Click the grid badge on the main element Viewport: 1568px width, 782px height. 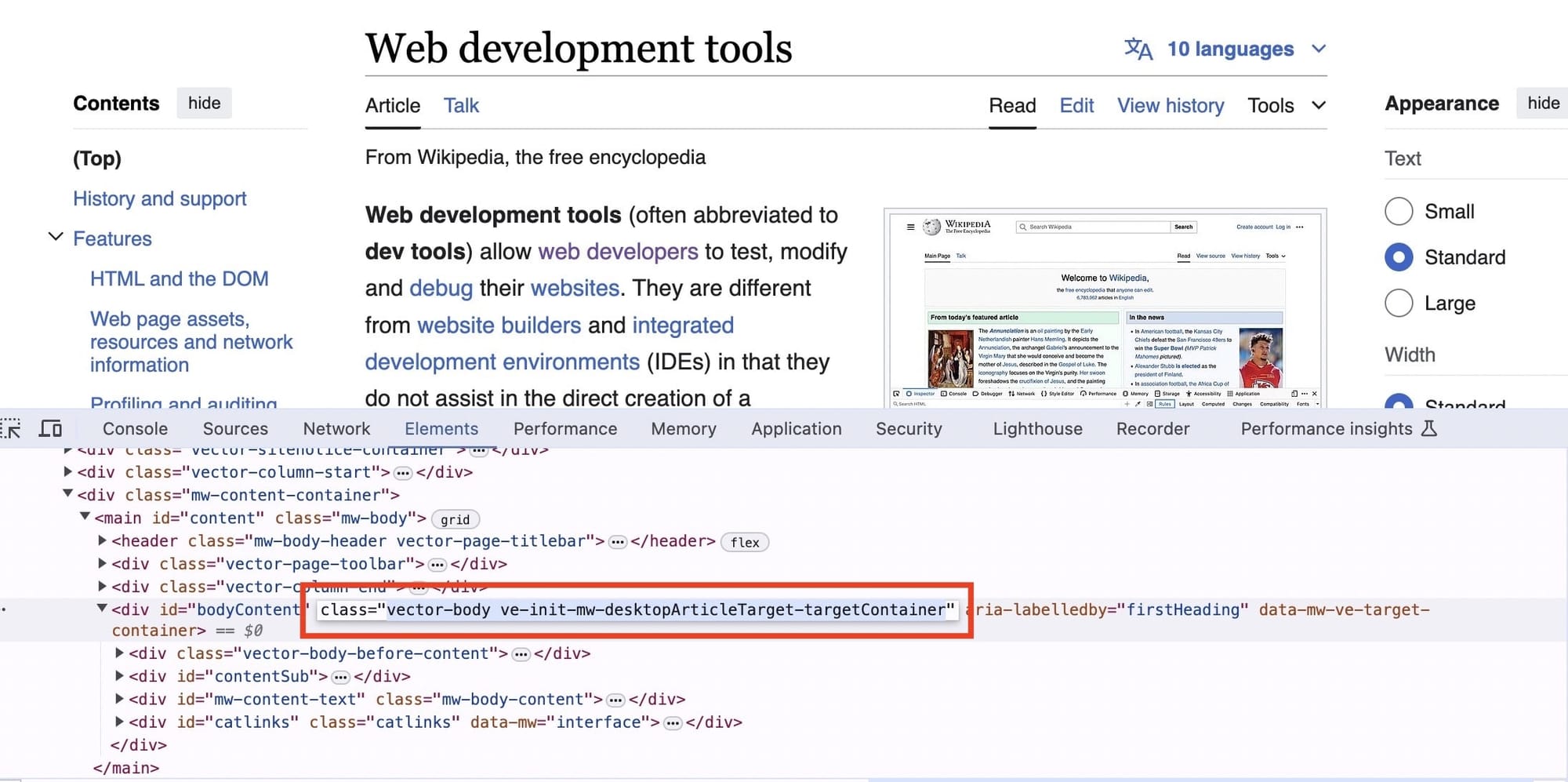coord(456,519)
